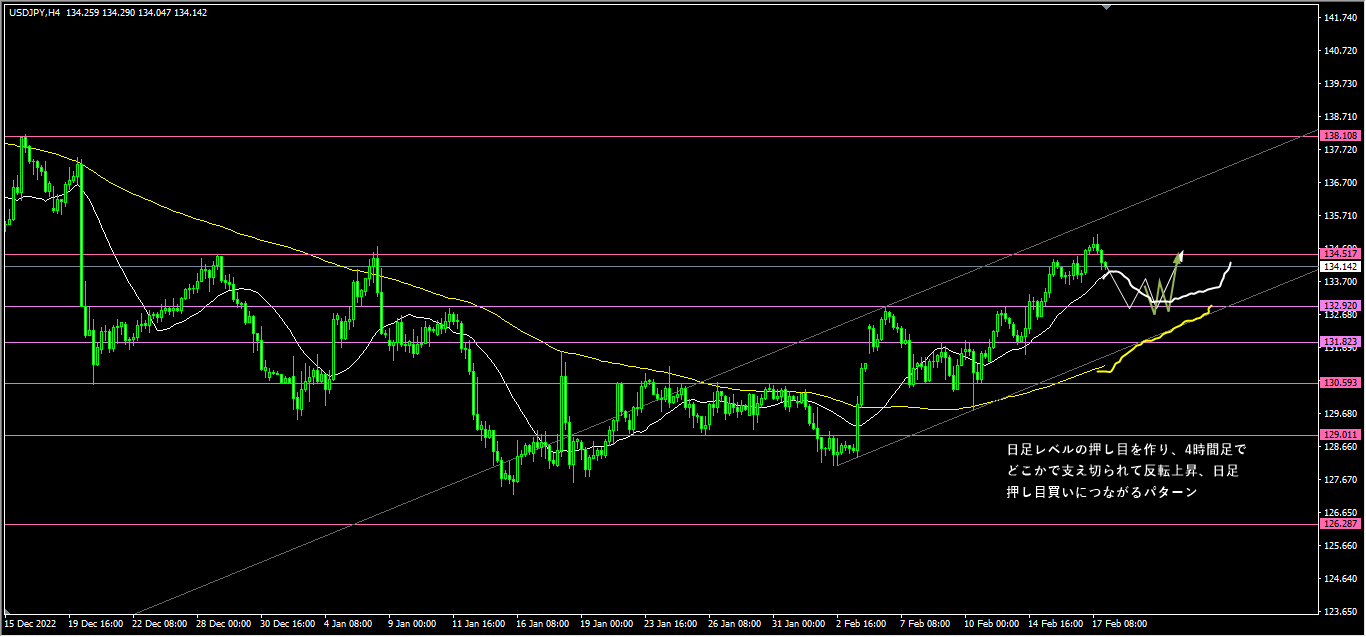Click the 130.593 price level label
Viewport: 1366px width, 637px height.
pos(1338,383)
